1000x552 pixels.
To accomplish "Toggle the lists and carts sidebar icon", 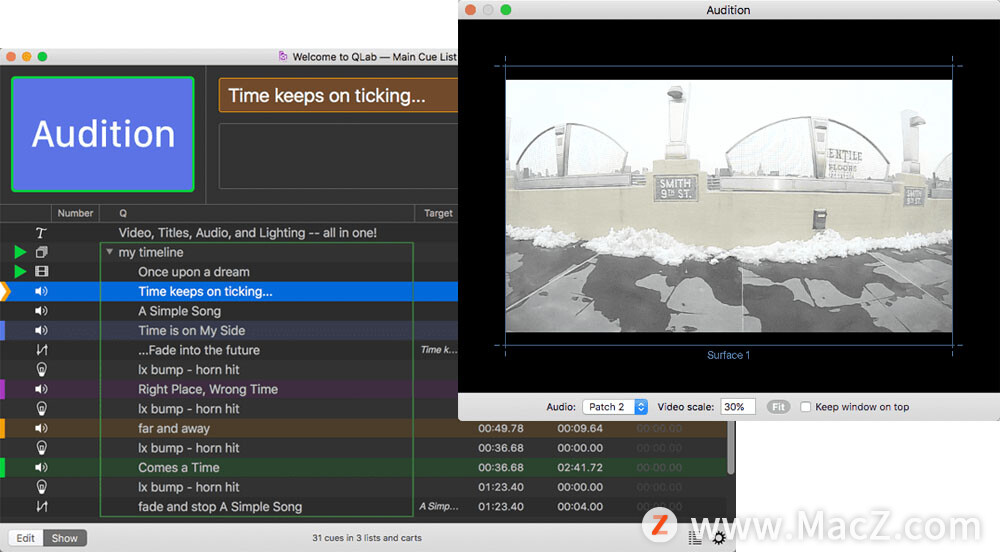I will (x=695, y=539).
